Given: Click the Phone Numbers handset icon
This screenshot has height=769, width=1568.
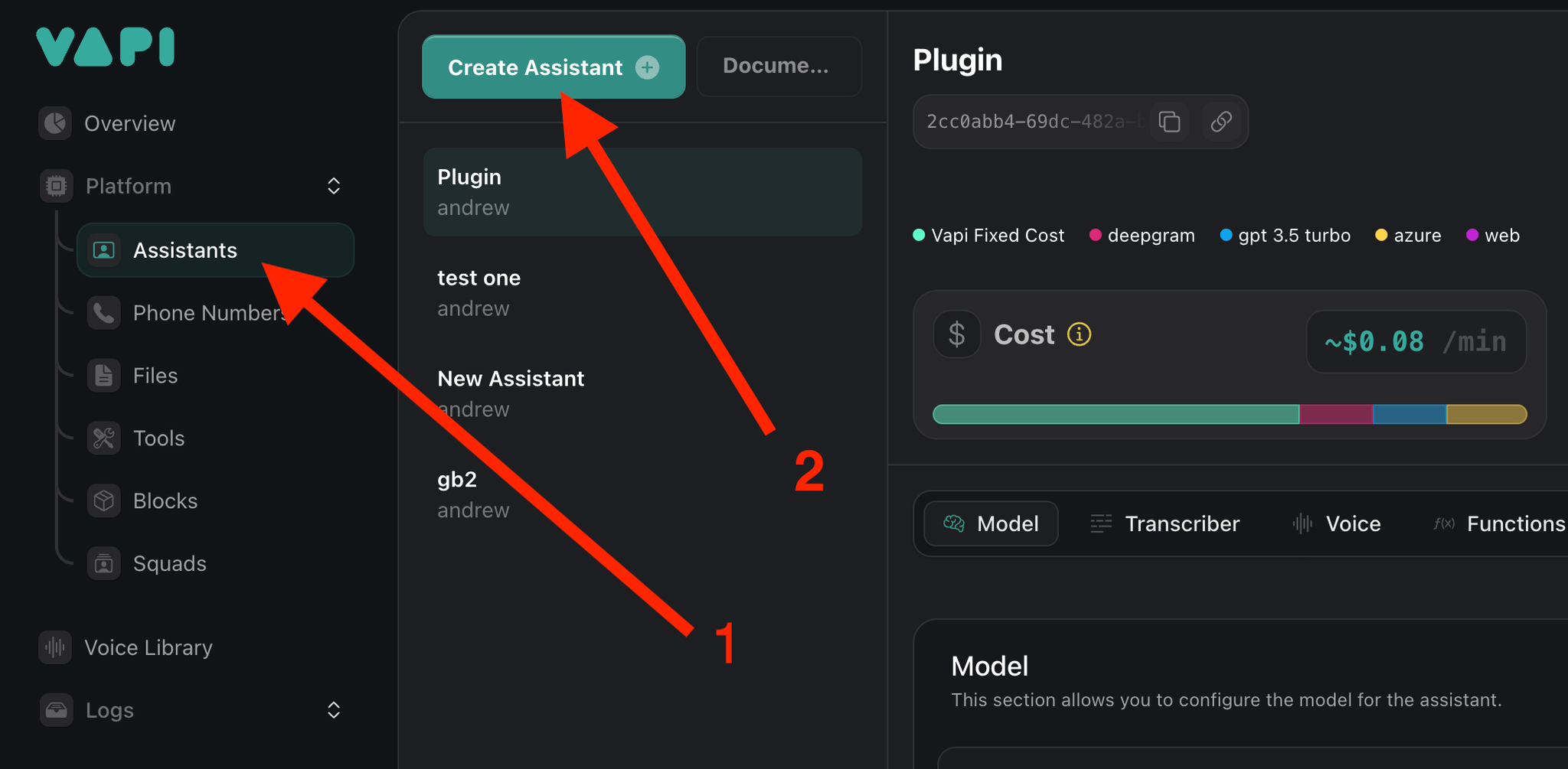Looking at the screenshot, I should point(103,313).
